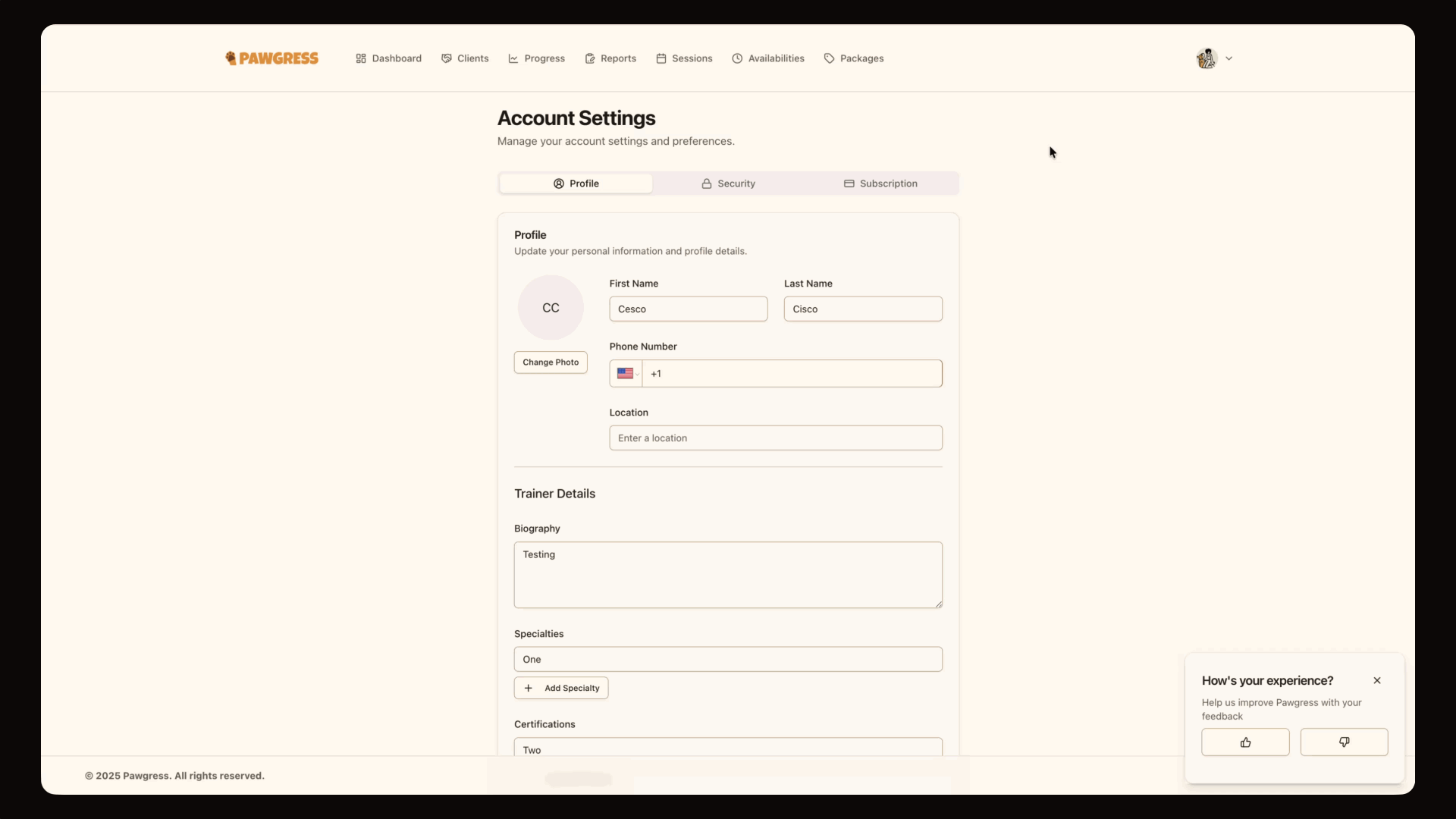Give thumbs down feedback
This screenshot has width=1456, height=819.
coord(1343,742)
